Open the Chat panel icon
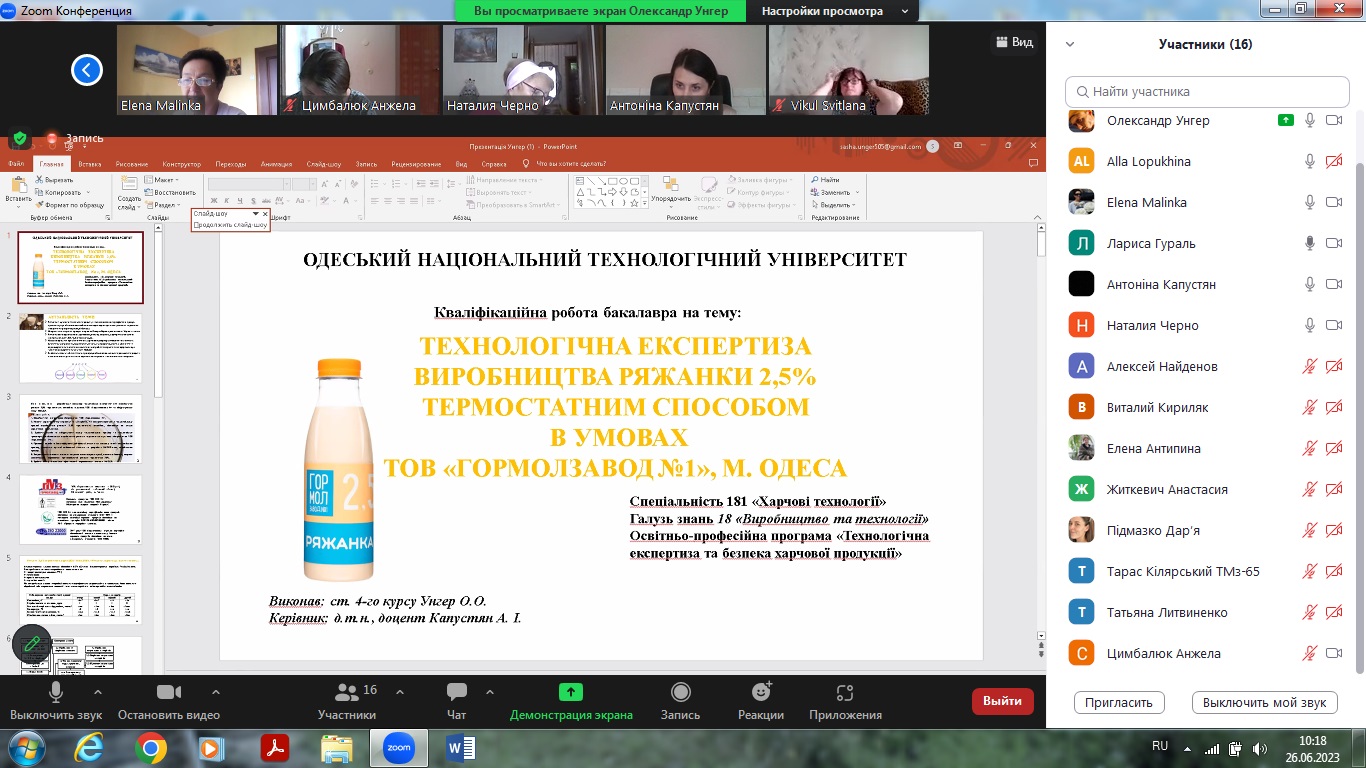This screenshot has height=768, width=1366. pos(457,693)
